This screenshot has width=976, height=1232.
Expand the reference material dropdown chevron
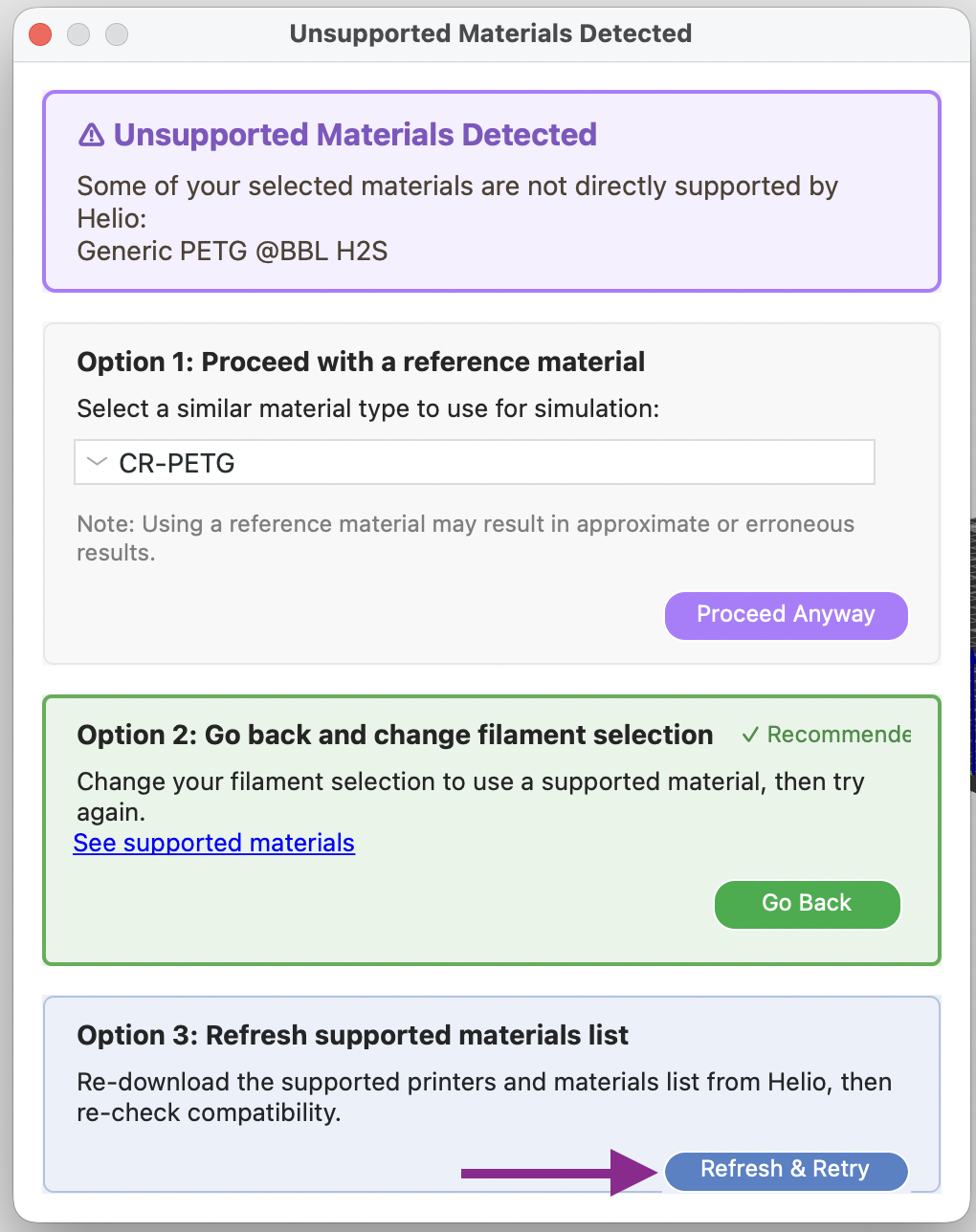pos(97,462)
